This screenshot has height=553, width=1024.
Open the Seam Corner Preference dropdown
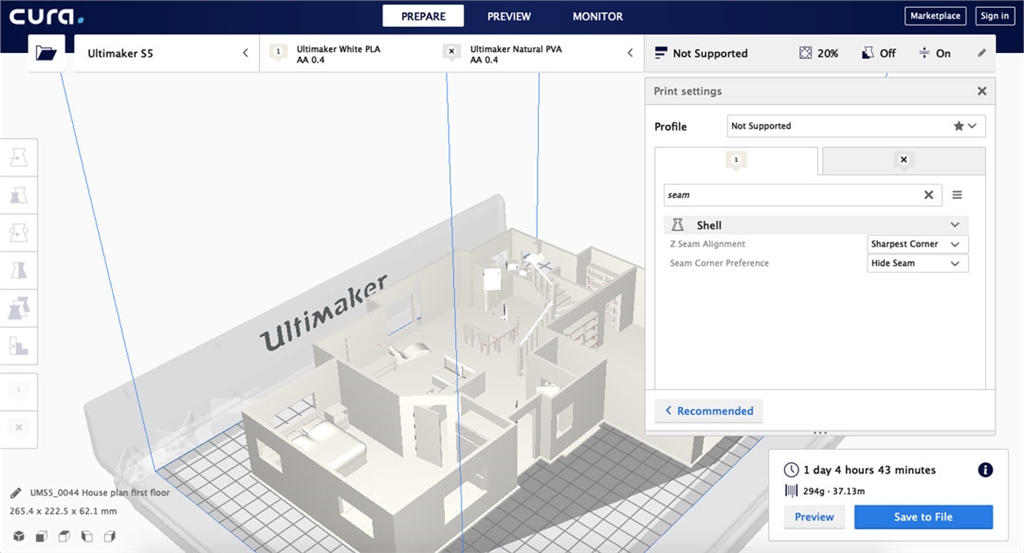click(x=917, y=263)
